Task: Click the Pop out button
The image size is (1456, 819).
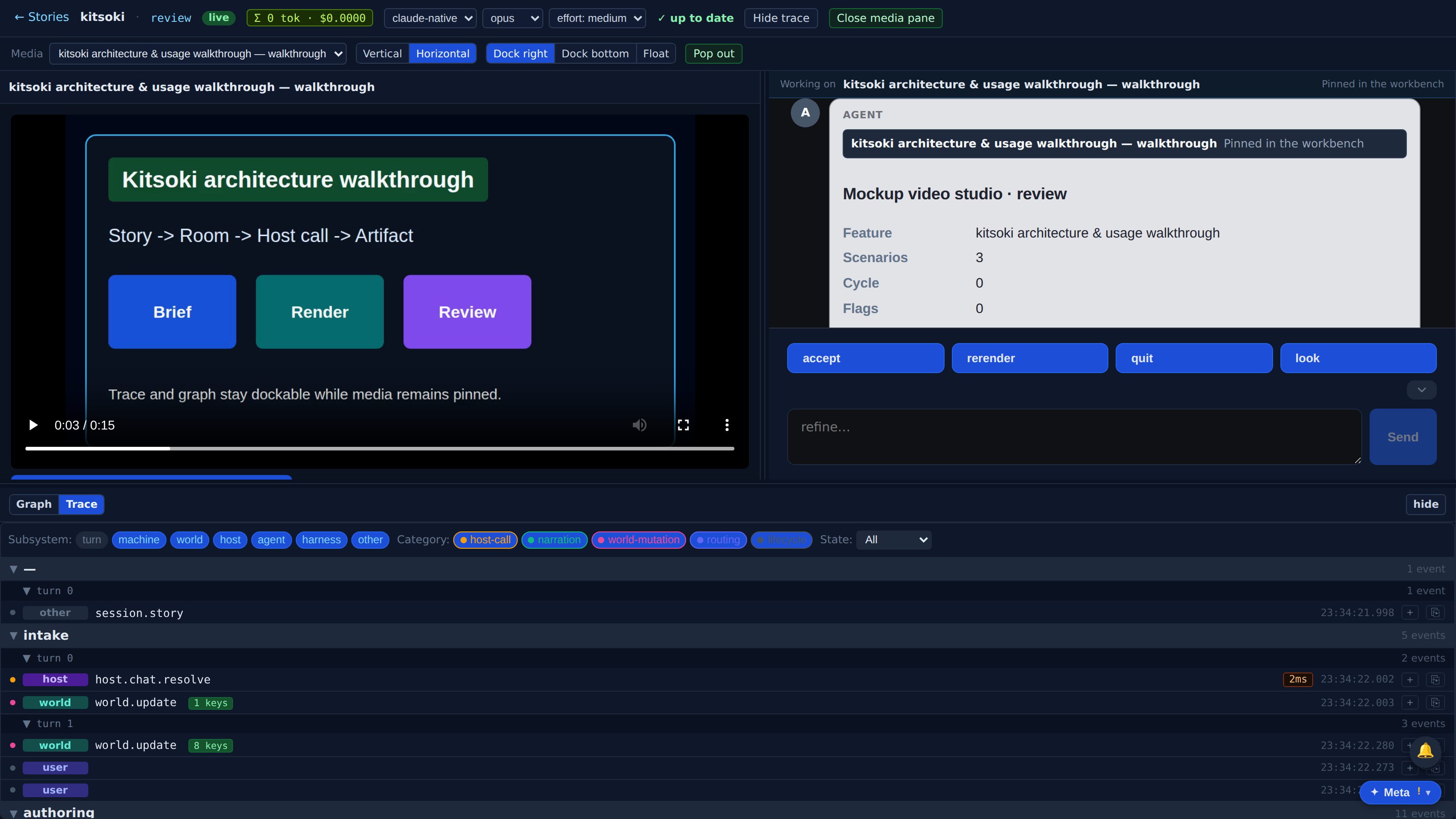Action: click(x=713, y=54)
